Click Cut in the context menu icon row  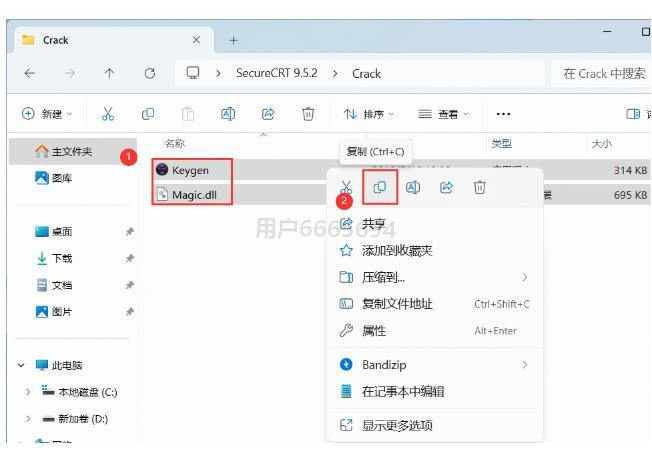tap(346, 187)
